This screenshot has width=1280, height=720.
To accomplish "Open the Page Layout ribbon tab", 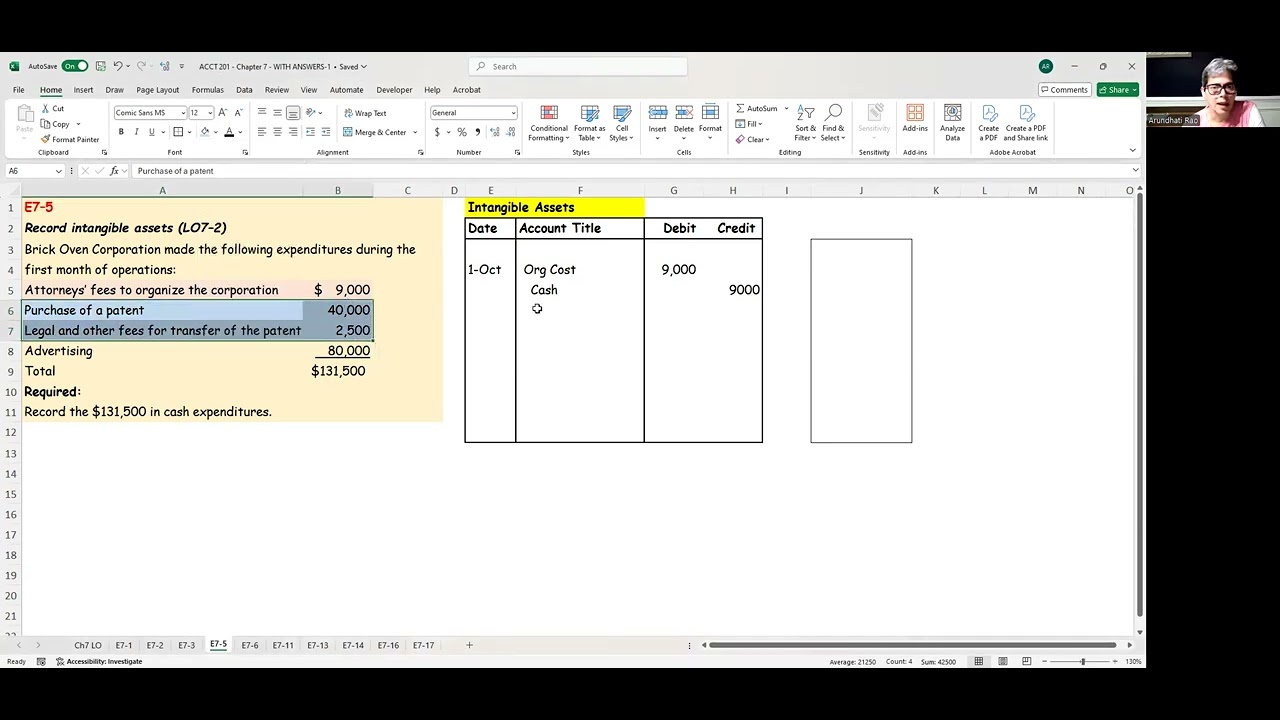I will [158, 90].
